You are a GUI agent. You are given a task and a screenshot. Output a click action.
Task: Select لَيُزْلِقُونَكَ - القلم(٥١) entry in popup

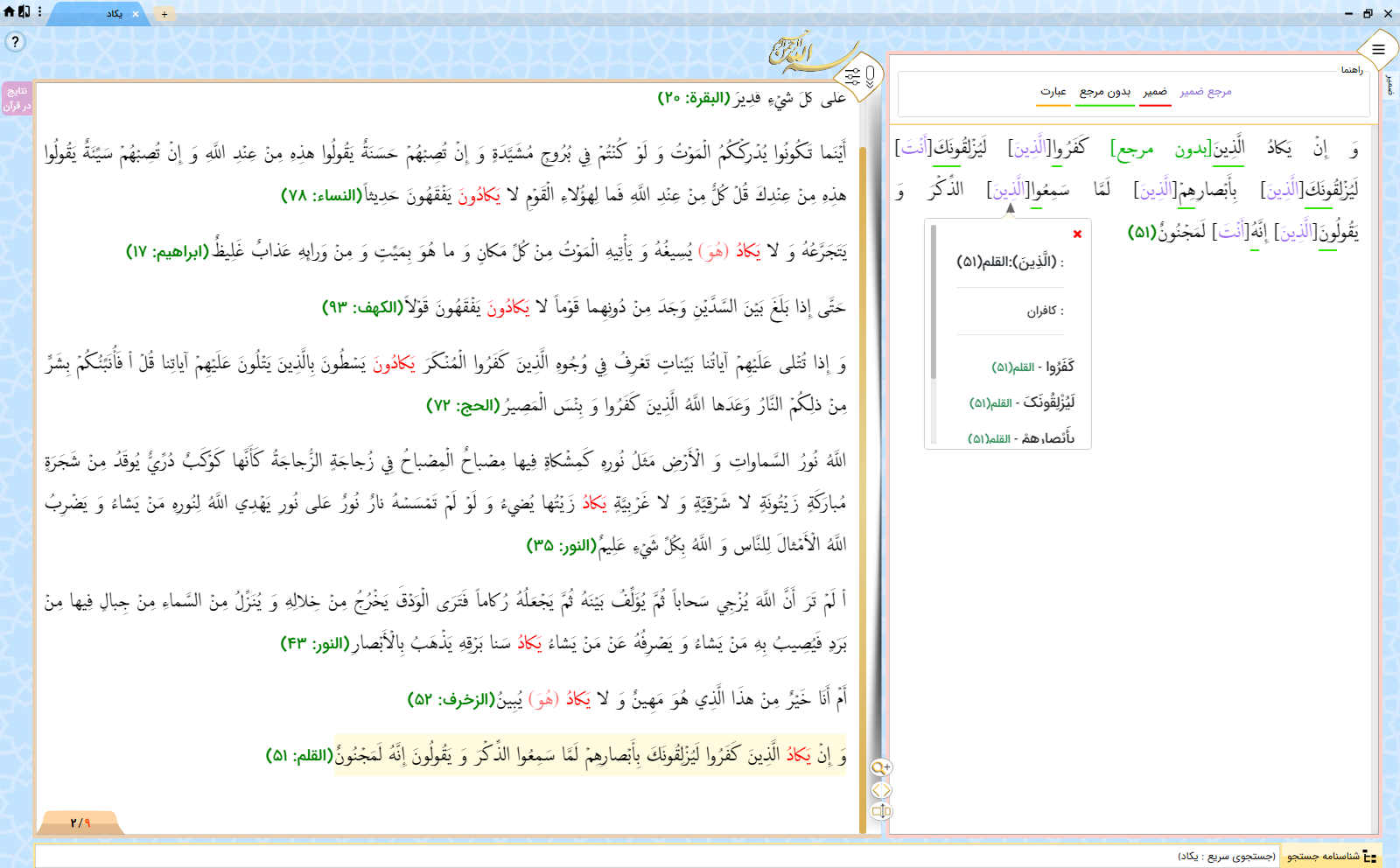[1021, 402]
